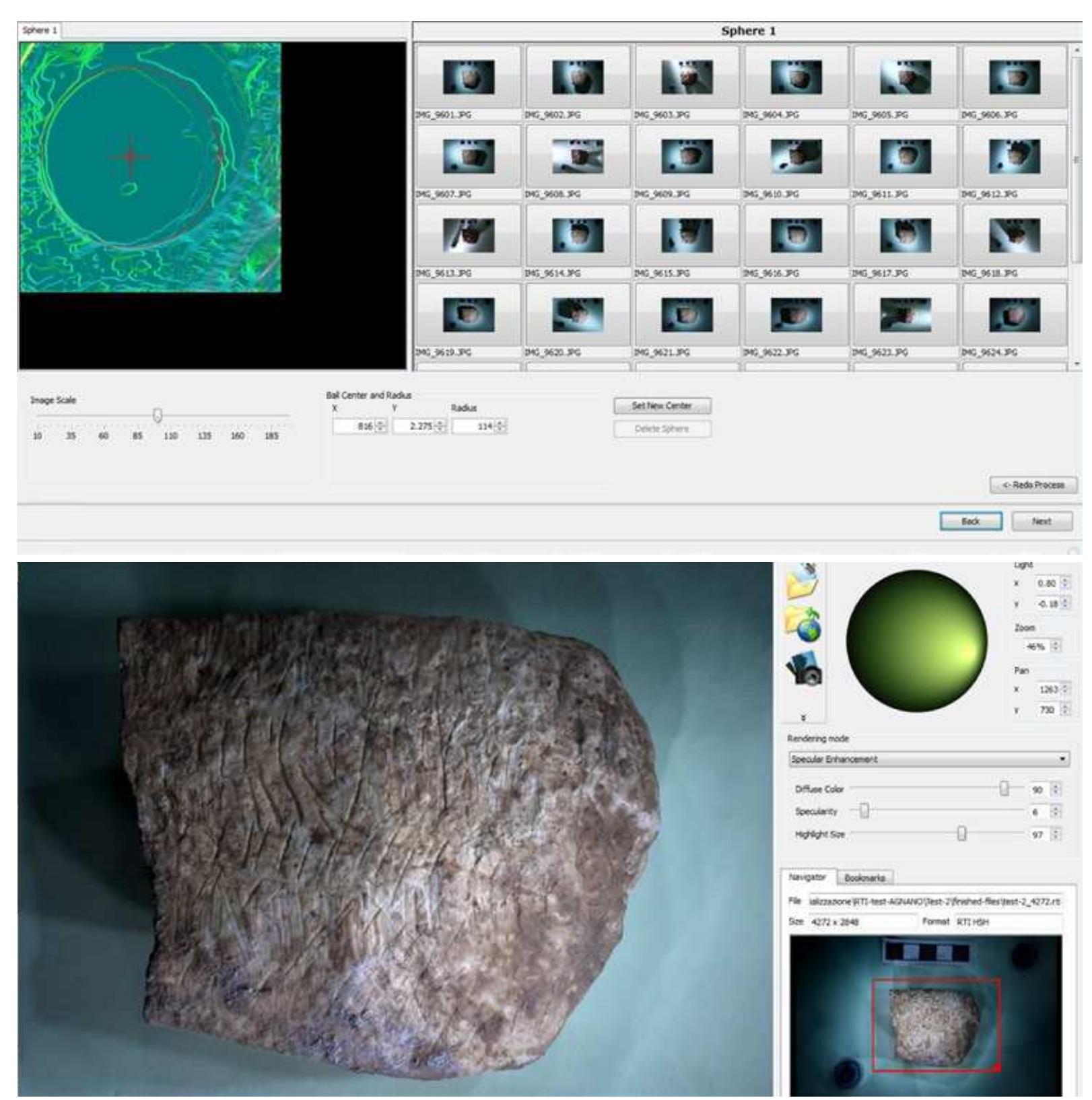Select the IMG_9601.JPG thumbnail
Image resolution: width=1092 pixels, height=1100 pixels.
point(468,77)
